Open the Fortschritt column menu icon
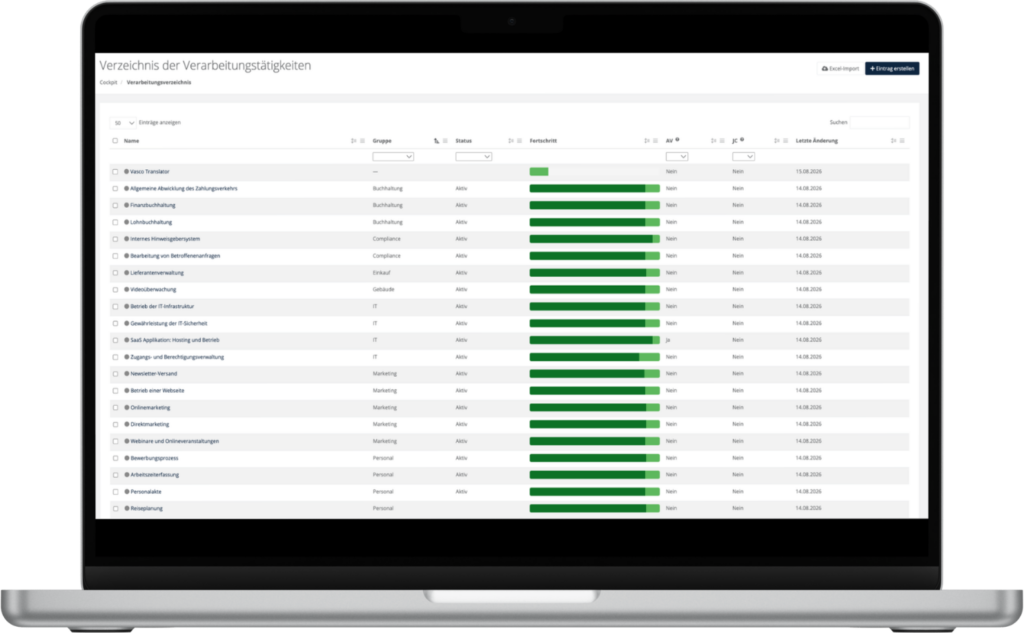 coord(656,141)
